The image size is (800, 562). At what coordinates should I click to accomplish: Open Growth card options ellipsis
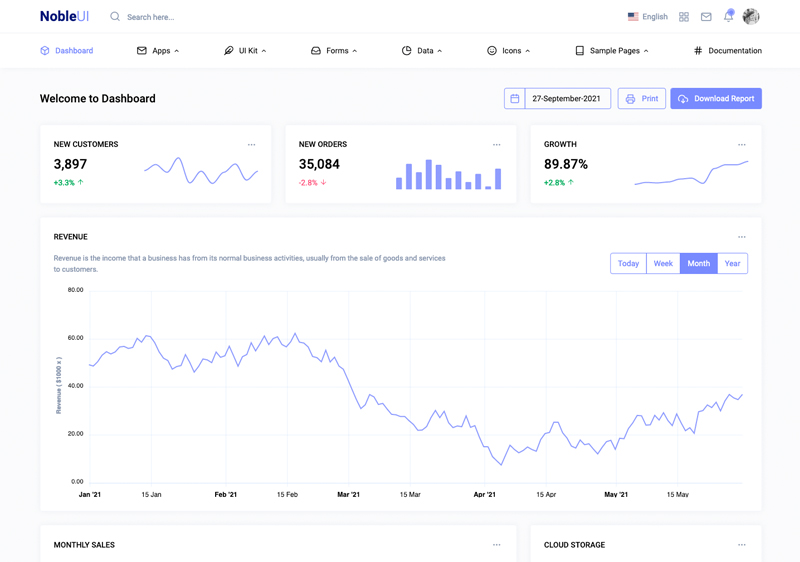pyautogui.click(x=741, y=145)
